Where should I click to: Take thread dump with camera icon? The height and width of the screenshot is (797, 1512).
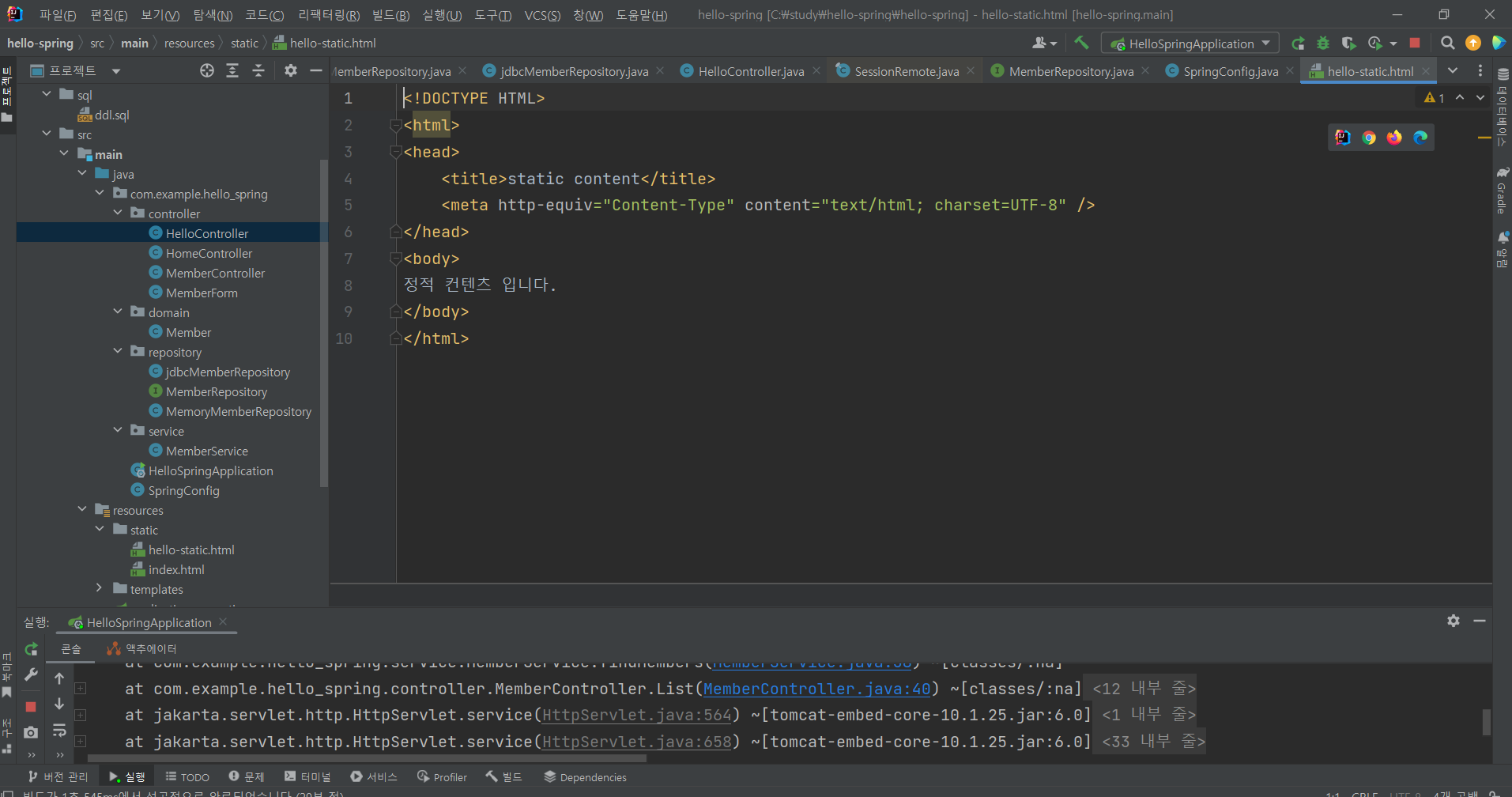pos(31,732)
